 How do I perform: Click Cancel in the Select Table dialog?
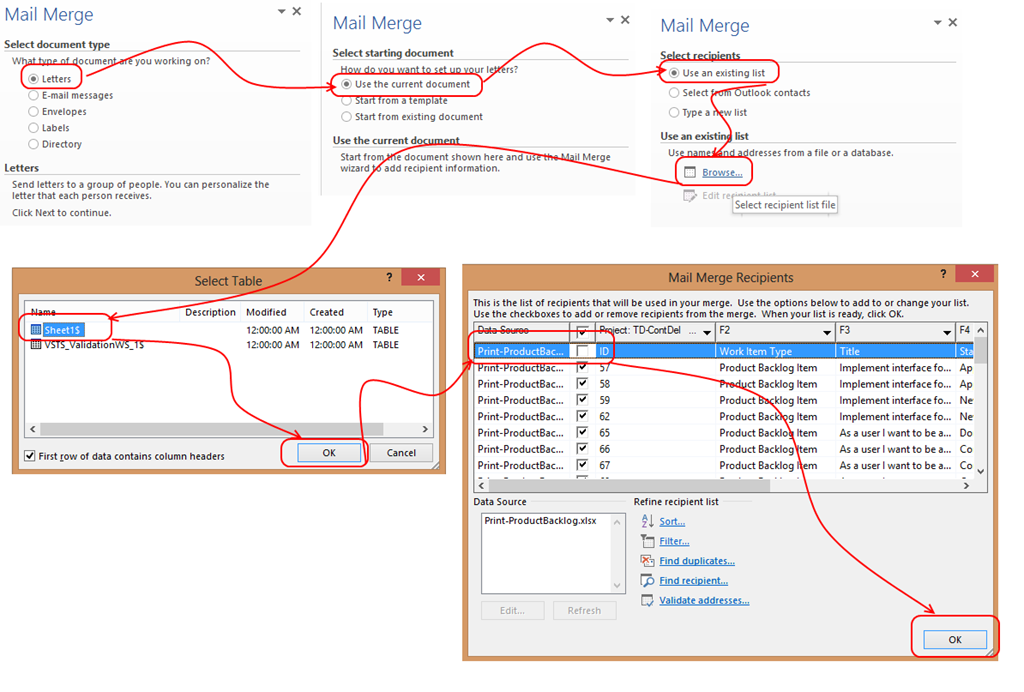[401, 453]
